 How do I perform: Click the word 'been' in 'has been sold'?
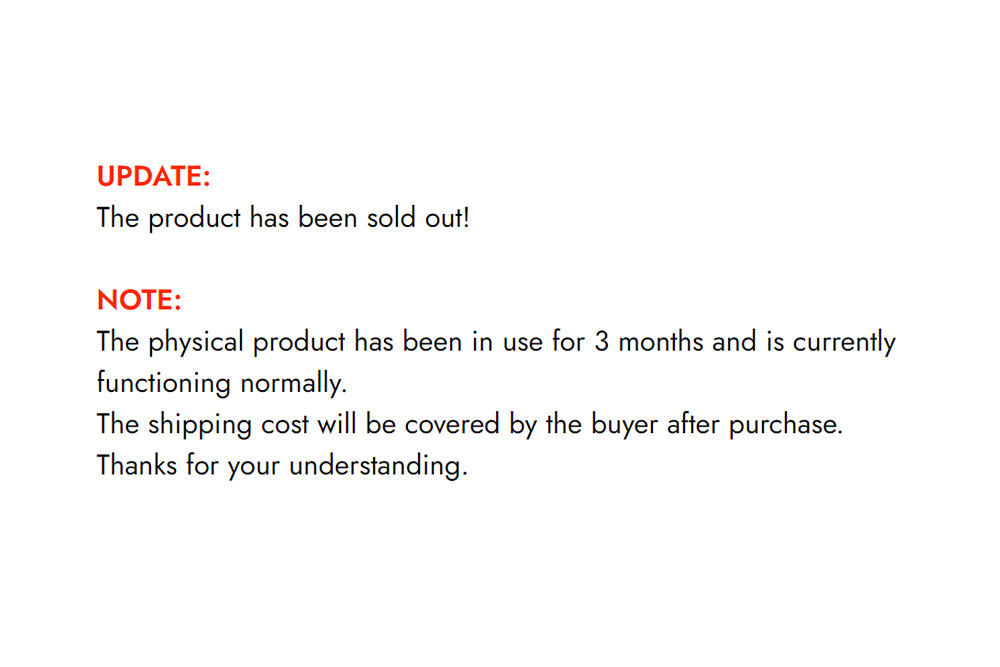327,218
